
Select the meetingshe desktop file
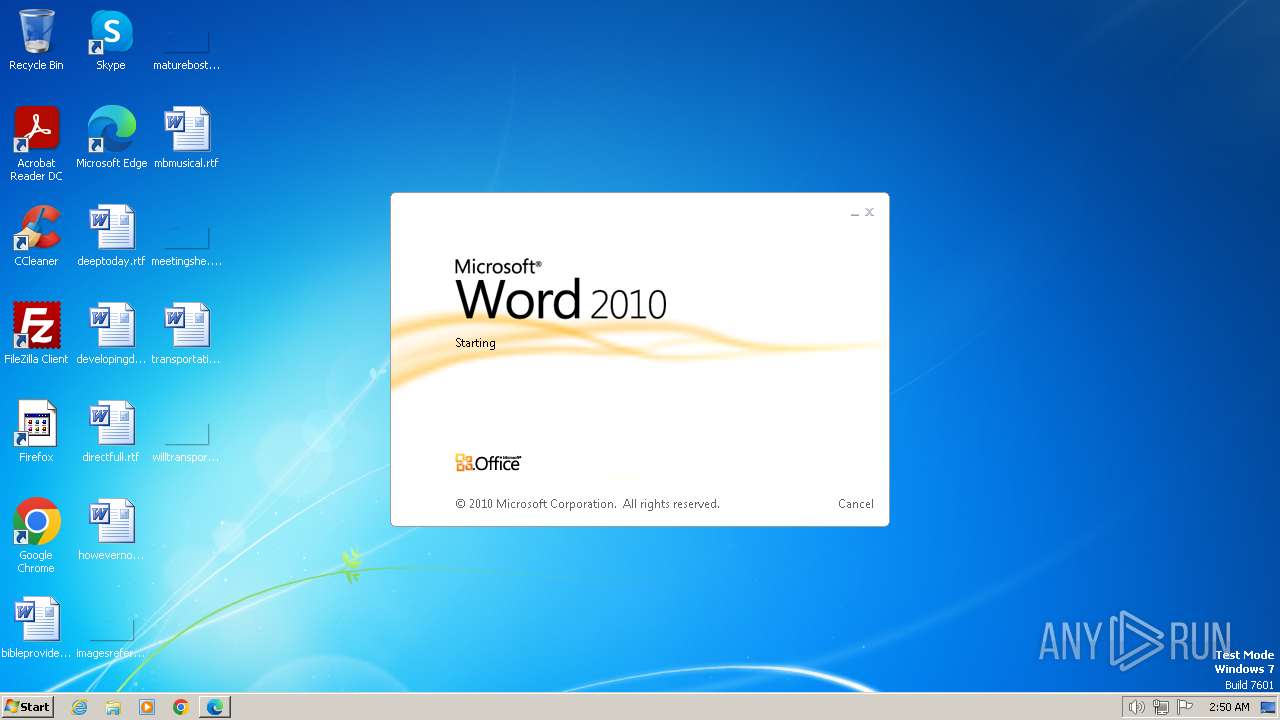click(x=186, y=236)
